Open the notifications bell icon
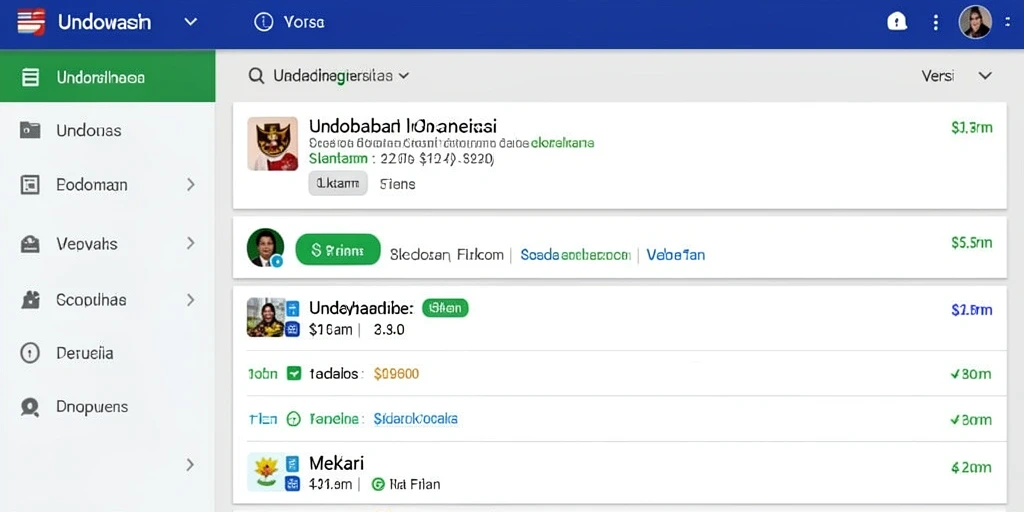The width and height of the screenshot is (1024, 512). coord(897,22)
